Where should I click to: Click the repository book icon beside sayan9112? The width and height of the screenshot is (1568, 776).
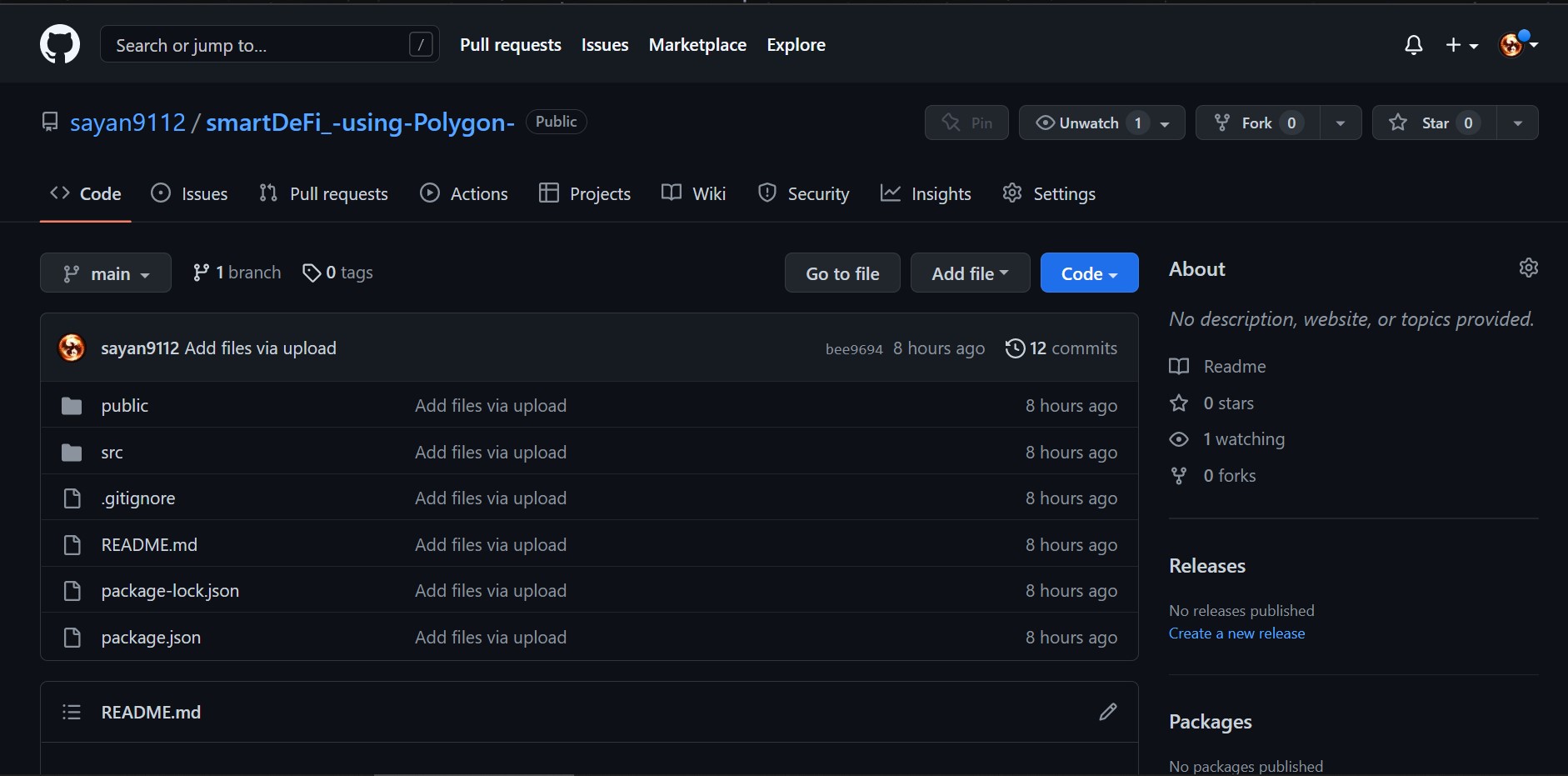(x=50, y=123)
